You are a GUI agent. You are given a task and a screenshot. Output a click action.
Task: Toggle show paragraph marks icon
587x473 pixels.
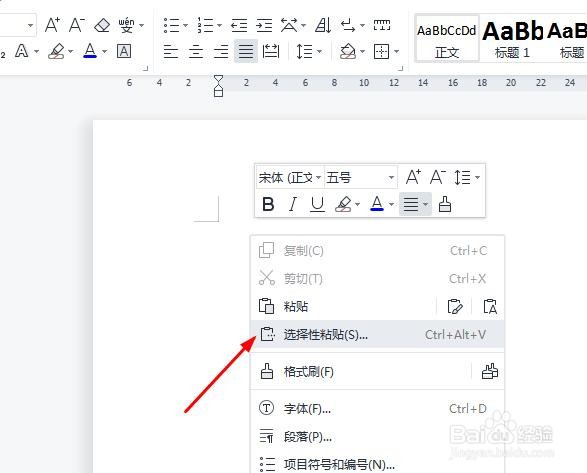[348, 25]
